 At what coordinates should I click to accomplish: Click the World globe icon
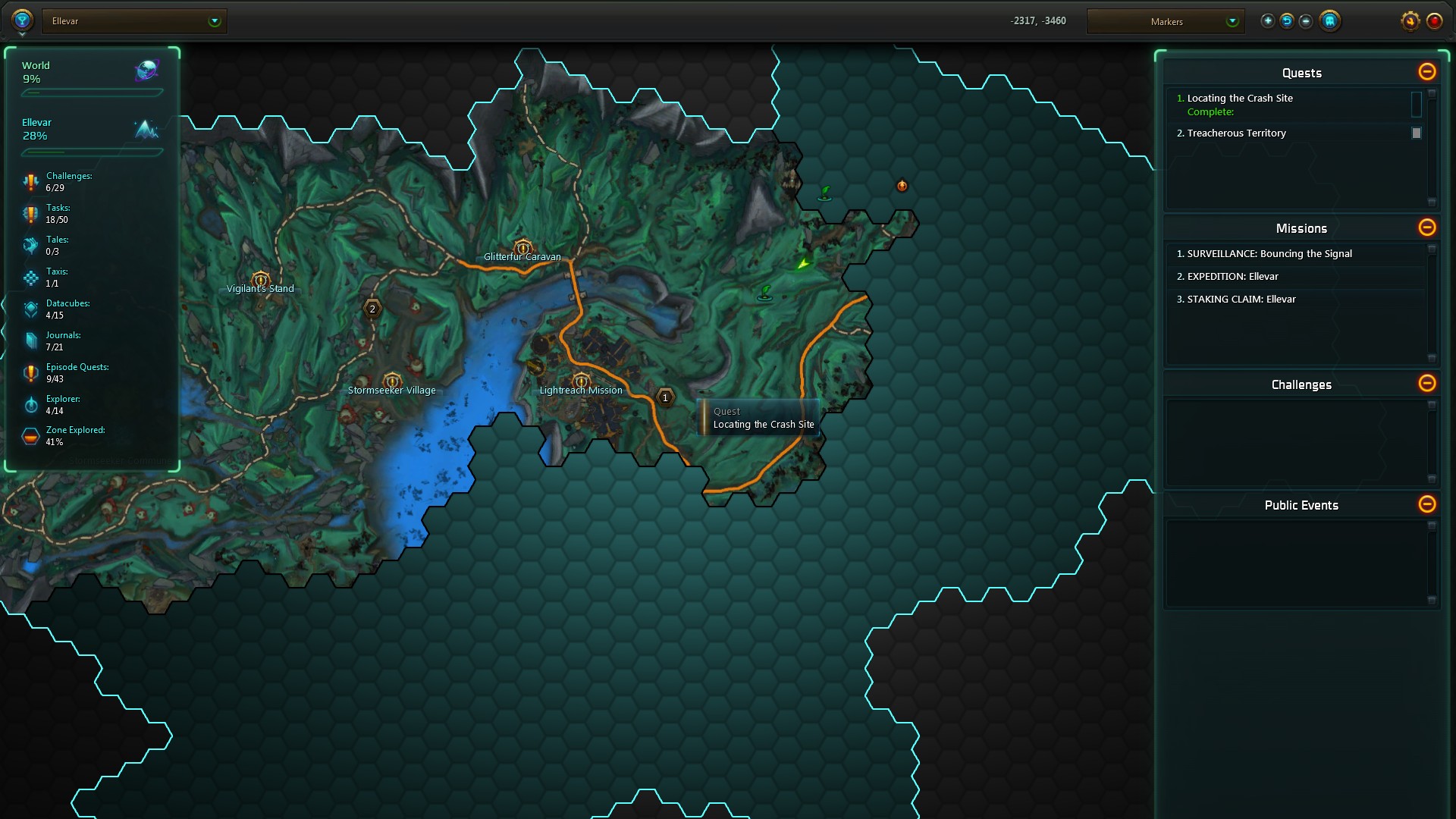(x=146, y=71)
